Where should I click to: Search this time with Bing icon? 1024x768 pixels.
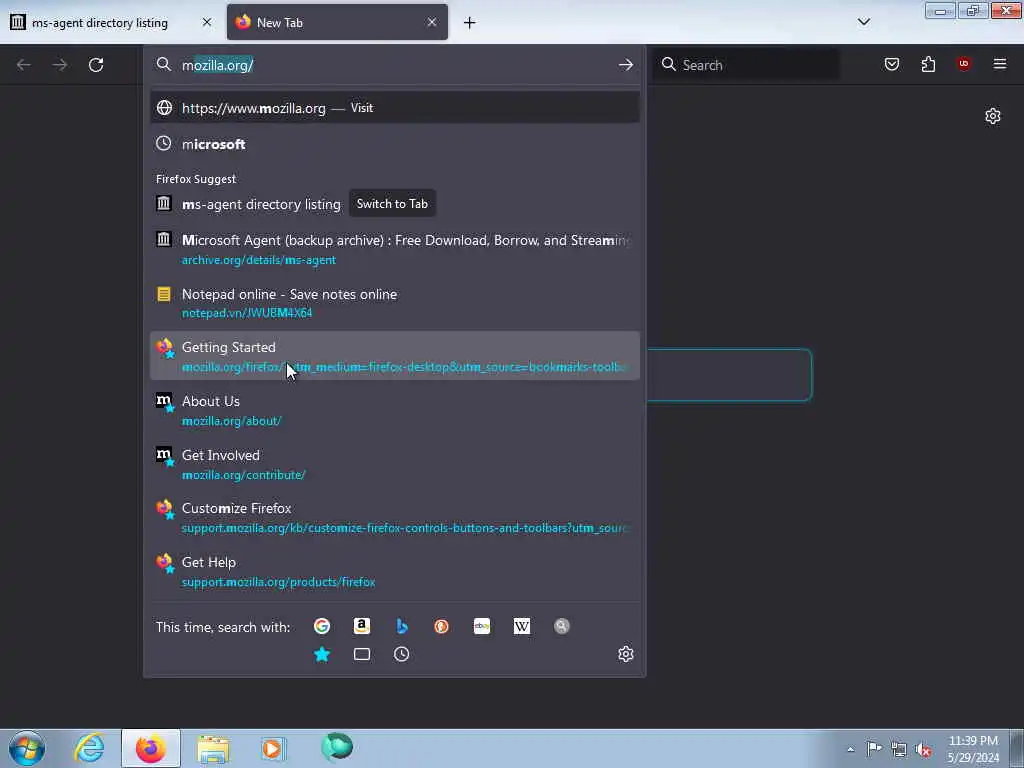[402, 626]
